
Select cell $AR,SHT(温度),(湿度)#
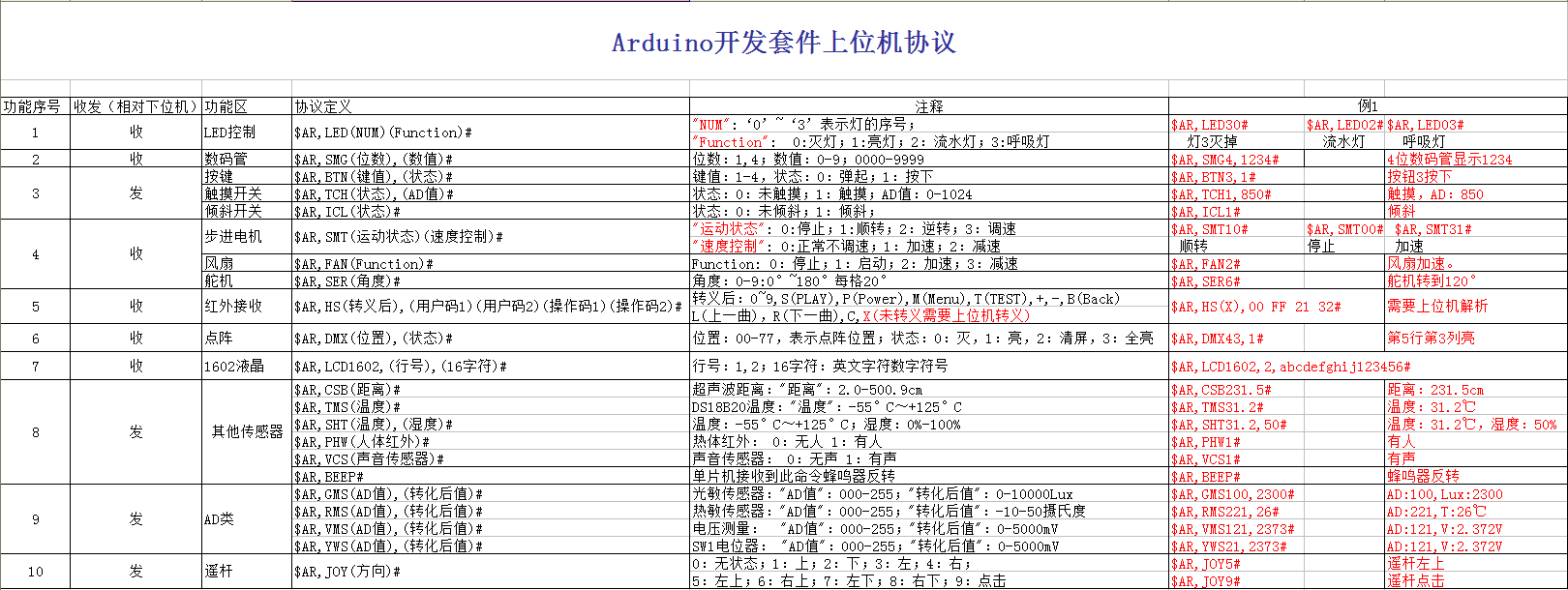(491, 424)
